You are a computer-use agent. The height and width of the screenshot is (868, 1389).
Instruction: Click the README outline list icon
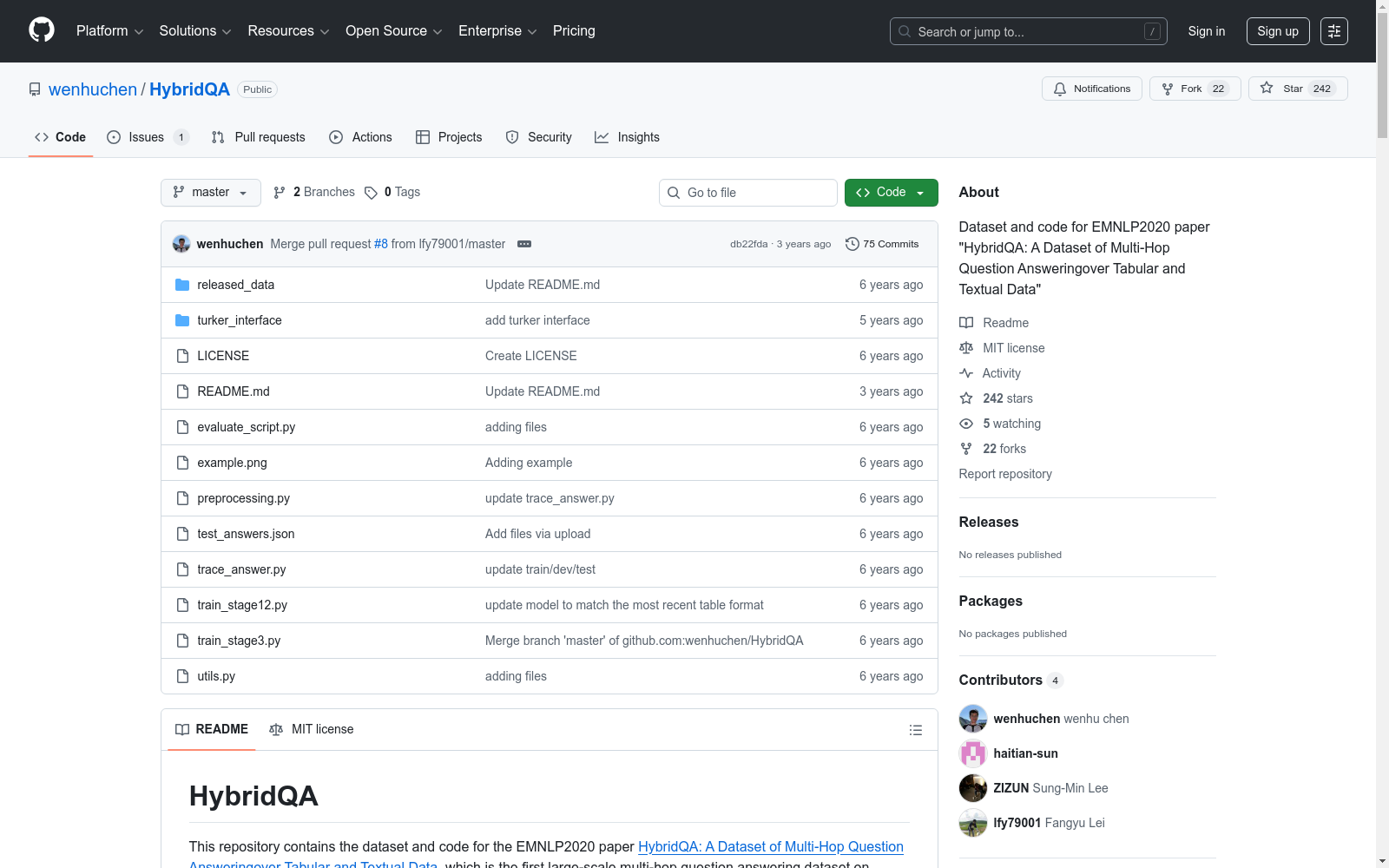(915, 730)
